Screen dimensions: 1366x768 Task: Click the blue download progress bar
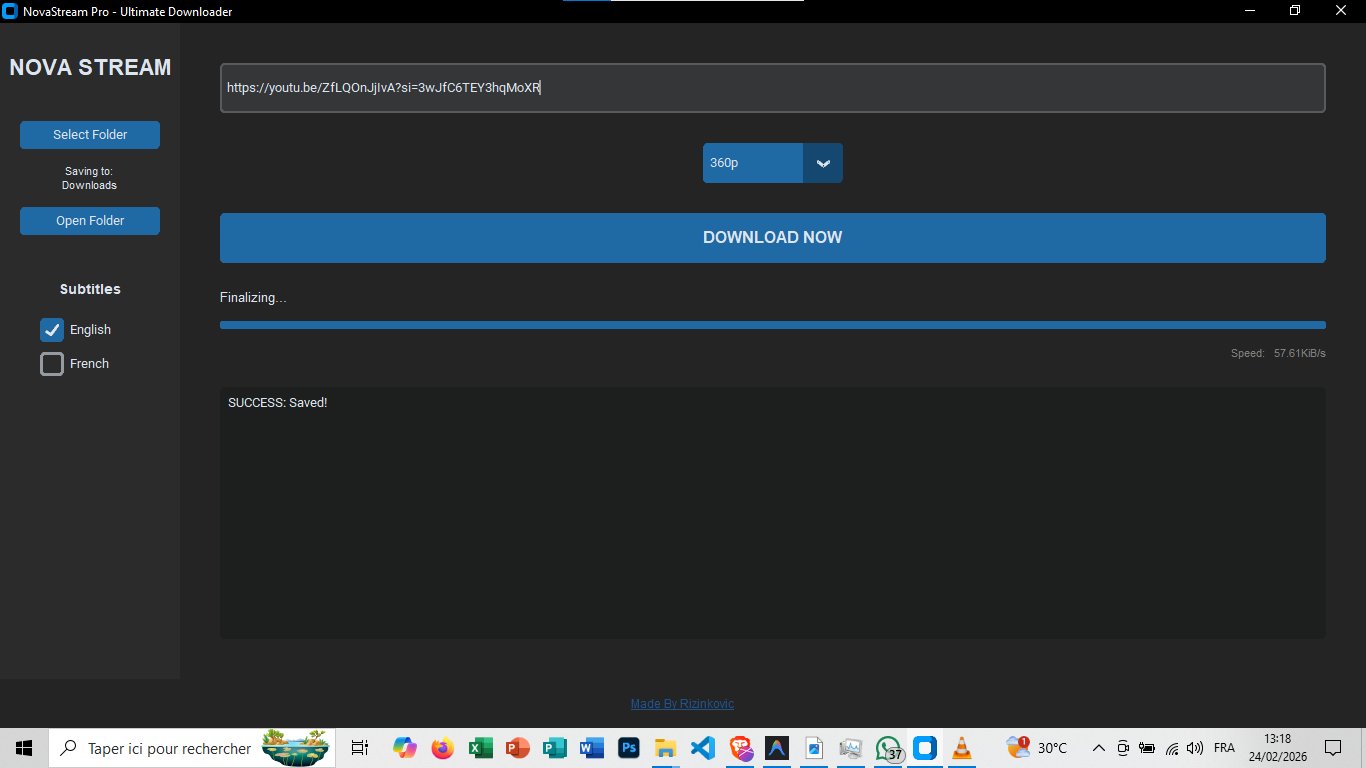point(773,325)
